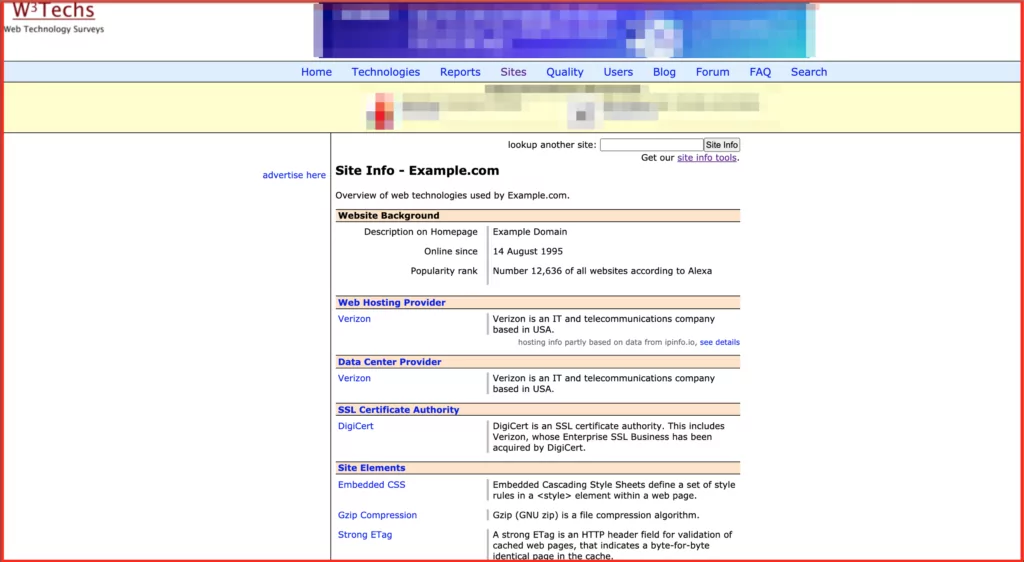Open the Gzip Compression link
This screenshot has width=1024, height=562.
(x=377, y=515)
